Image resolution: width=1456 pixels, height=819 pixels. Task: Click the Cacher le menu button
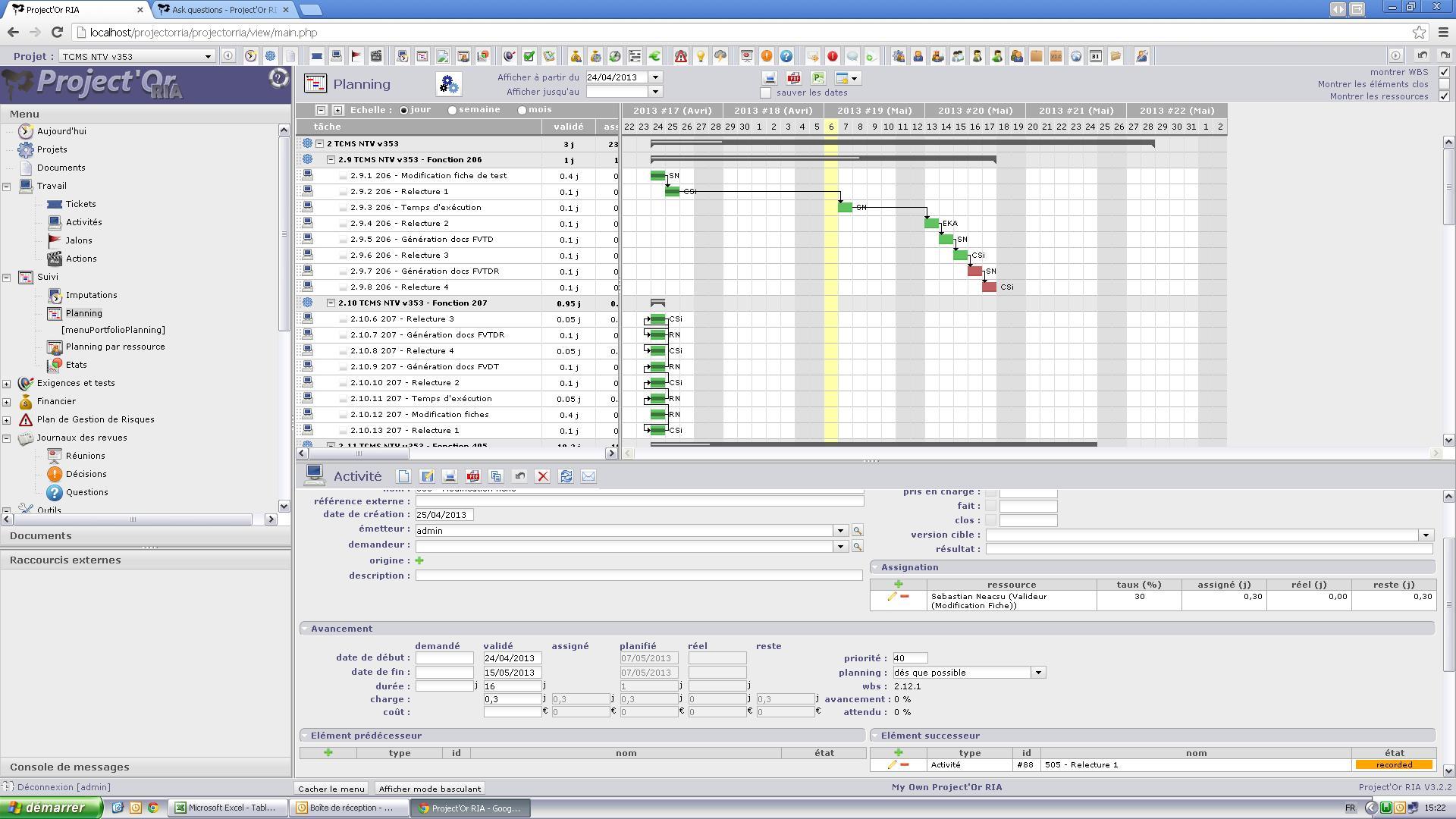tap(331, 789)
